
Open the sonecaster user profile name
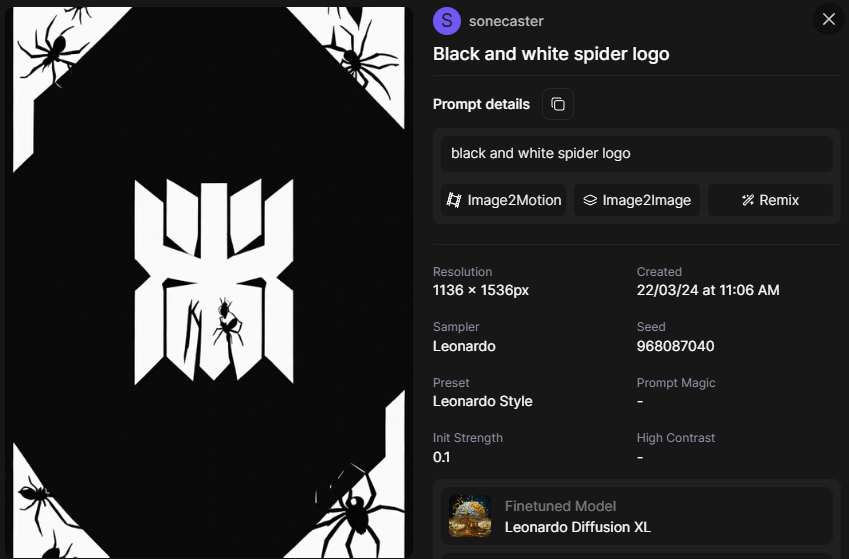tap(506, 21)
